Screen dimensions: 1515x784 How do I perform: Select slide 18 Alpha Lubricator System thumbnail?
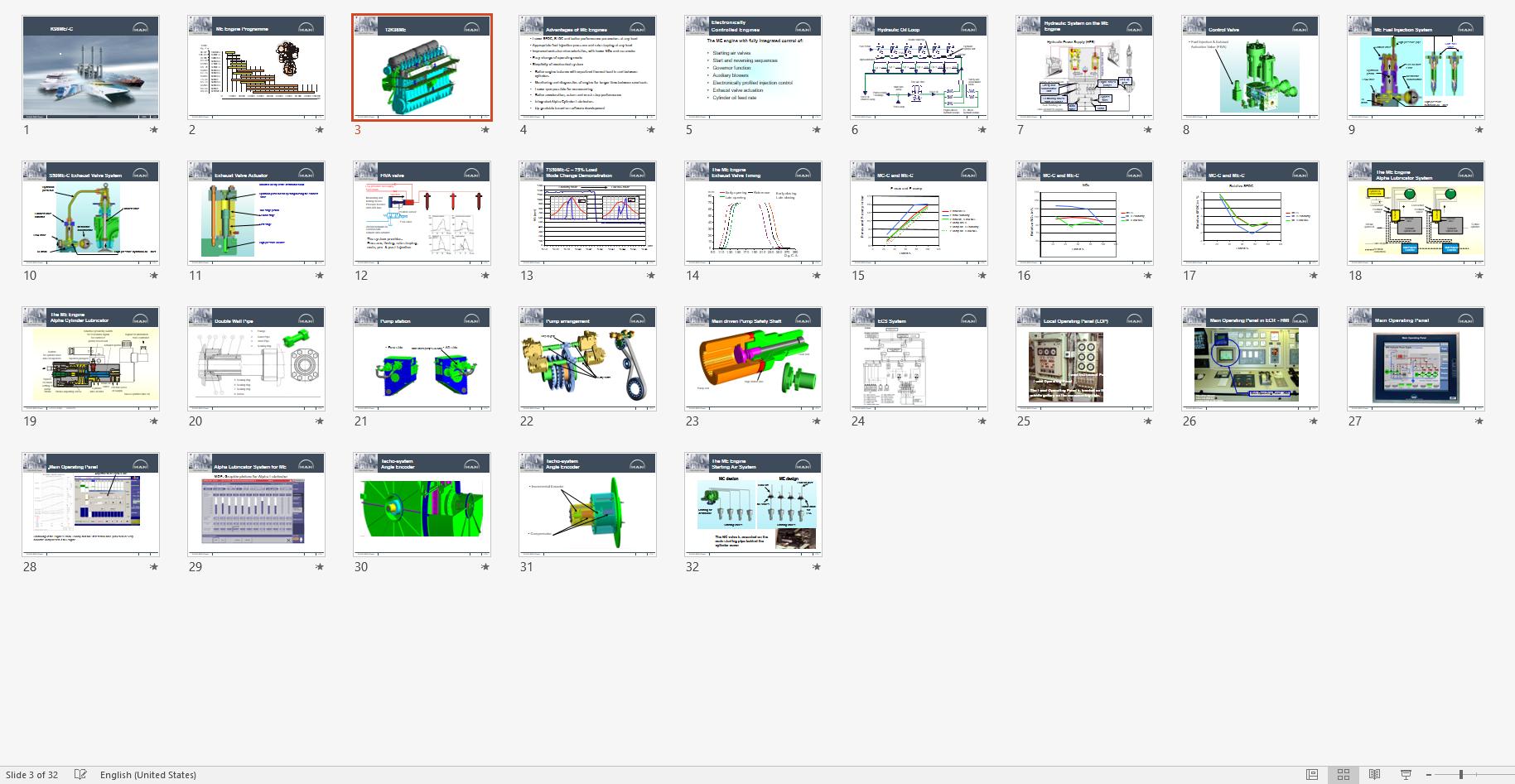(x=1416, y=213)
